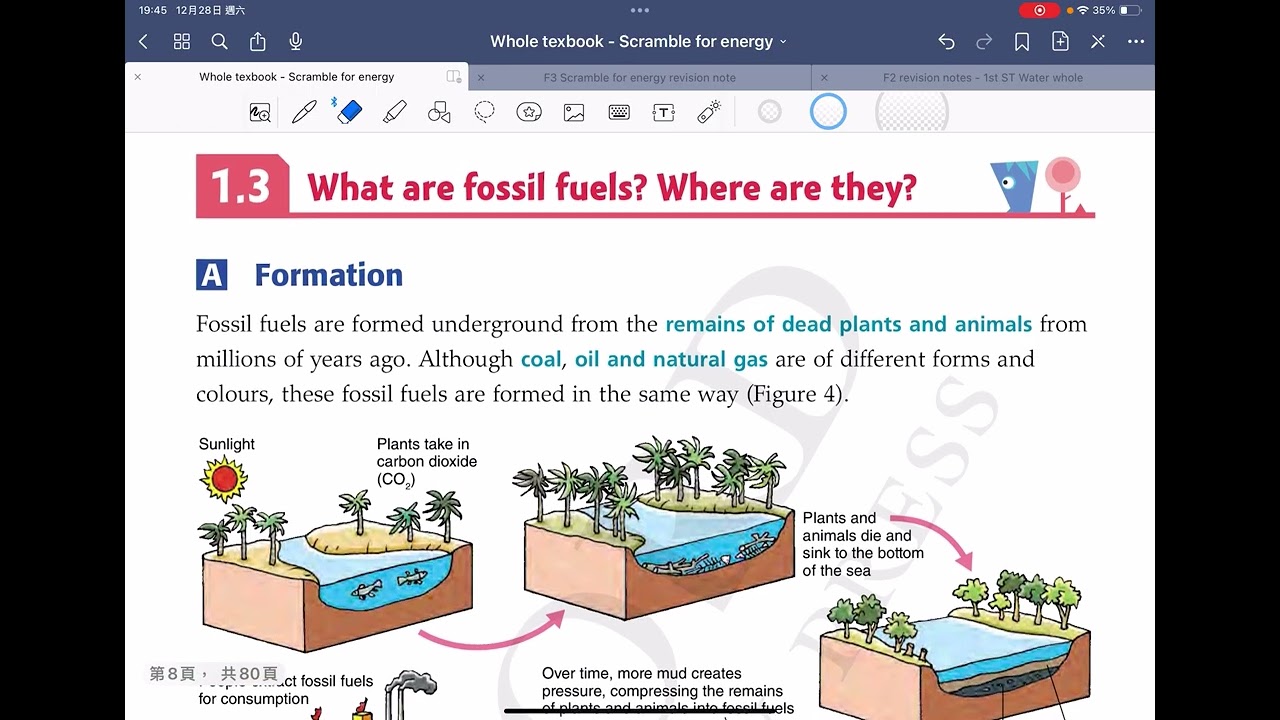The width and height of the screenshot is (1280, 720).
Task: Select the Pen tool
Action: click(304, 112)
